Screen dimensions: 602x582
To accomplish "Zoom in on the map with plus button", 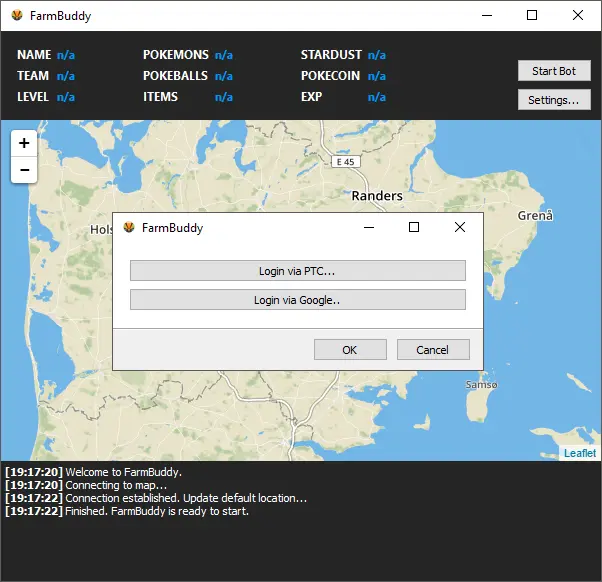I will [x=24, y=143].
